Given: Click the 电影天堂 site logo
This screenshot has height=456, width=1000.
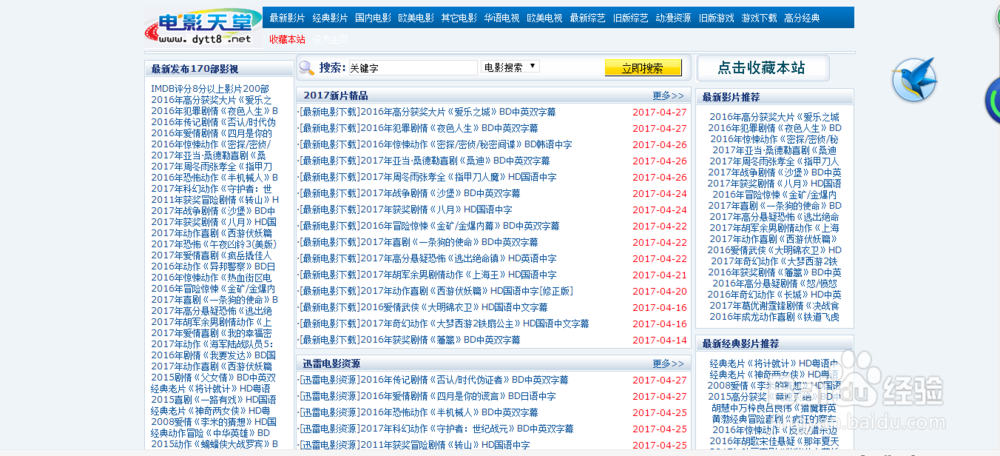Looking at the screenshot, I should pos(203,27).
